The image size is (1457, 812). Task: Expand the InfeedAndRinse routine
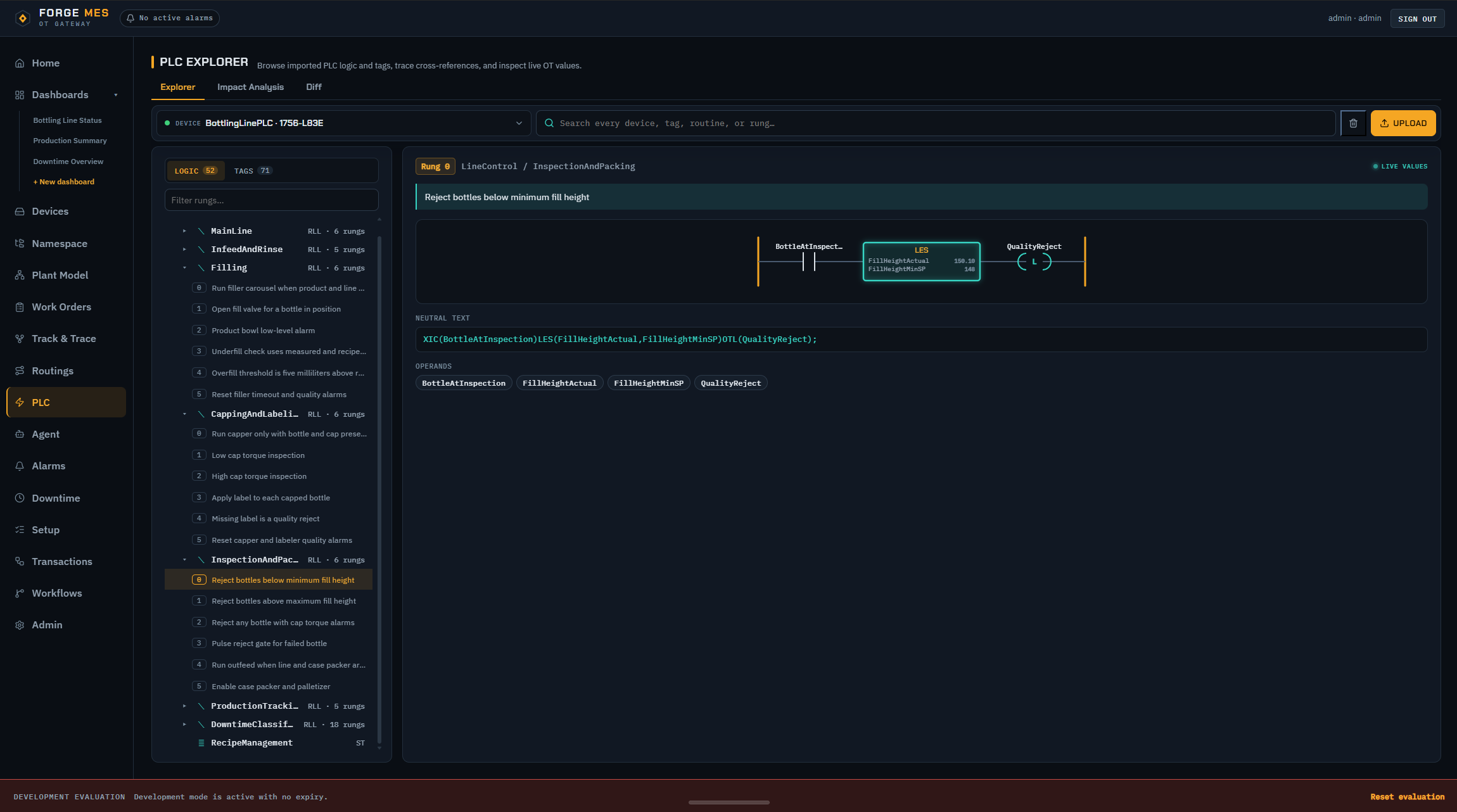[184, 250]
